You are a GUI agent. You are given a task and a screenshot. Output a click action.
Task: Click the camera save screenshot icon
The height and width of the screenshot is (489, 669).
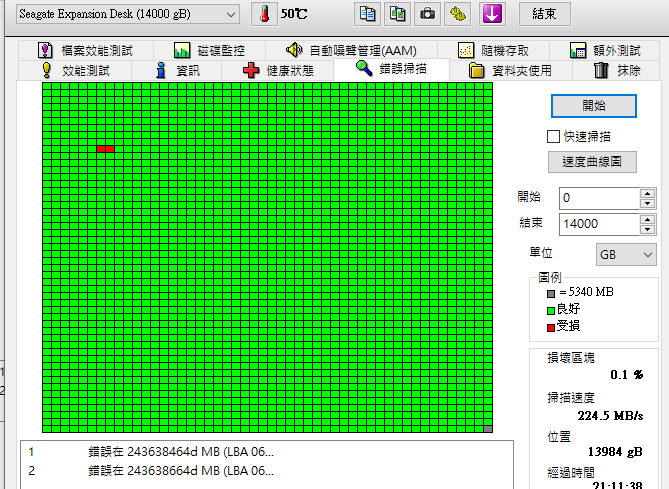pos(427,14)
